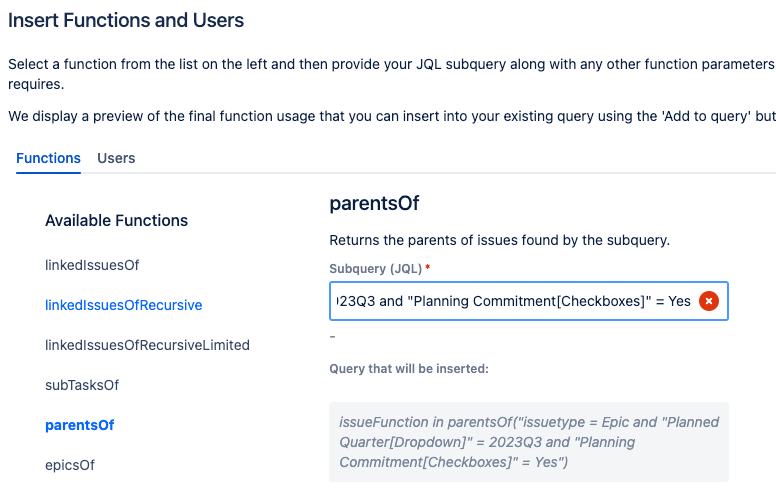This screenshot has height=492, width=776.
Task: Select the parentsOf function entry
Action: 80,425
